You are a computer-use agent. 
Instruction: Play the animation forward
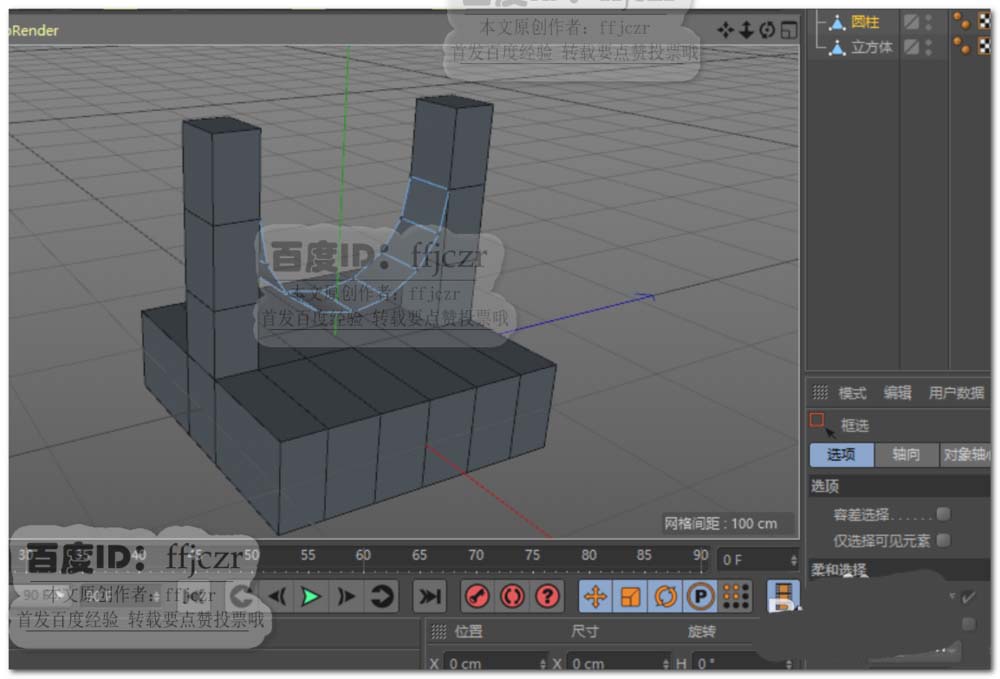311,597
